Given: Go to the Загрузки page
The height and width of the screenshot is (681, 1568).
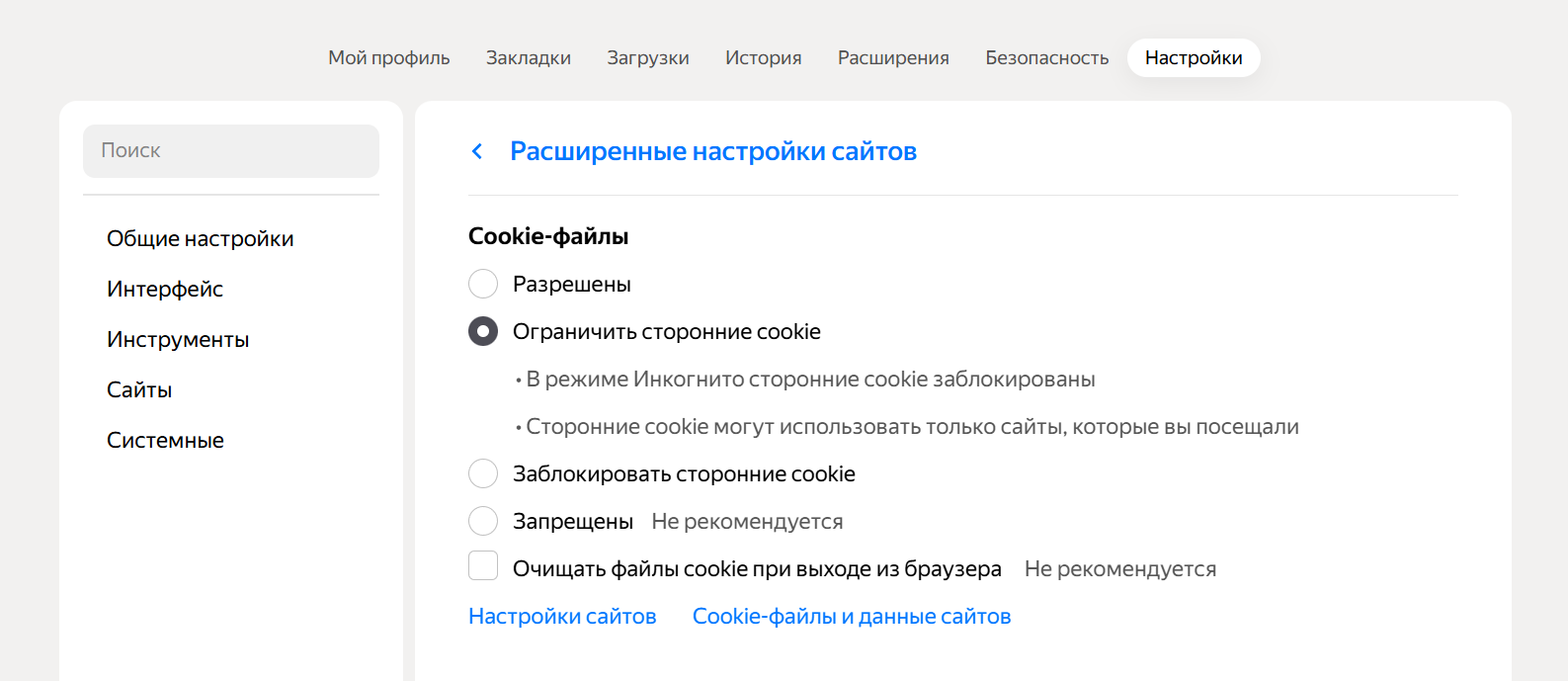Looking at the screenshot, I should tap(648, 57).
